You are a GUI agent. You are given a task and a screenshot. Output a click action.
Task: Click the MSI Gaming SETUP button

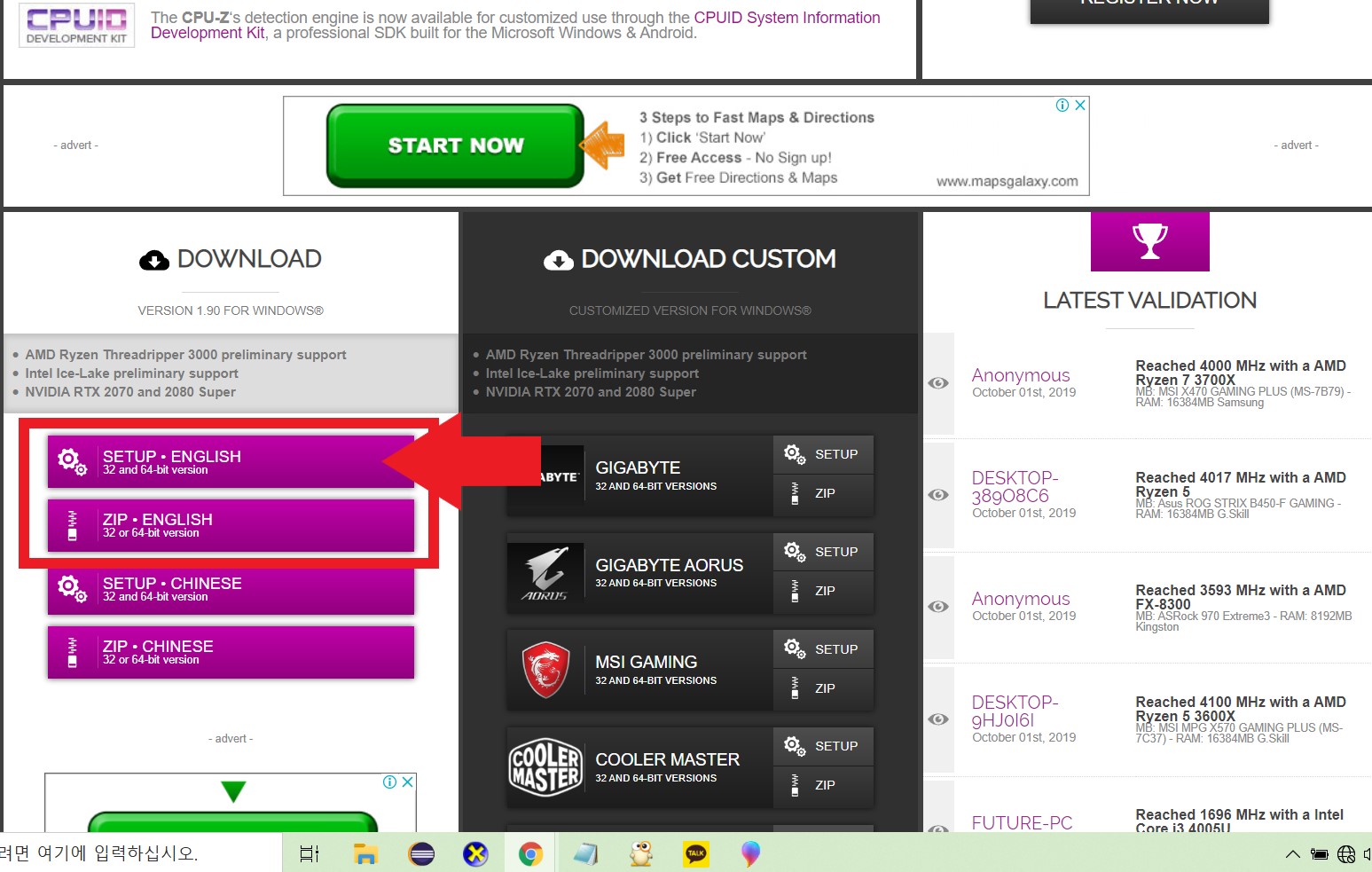pyautogui.click(x=823, y=649)
